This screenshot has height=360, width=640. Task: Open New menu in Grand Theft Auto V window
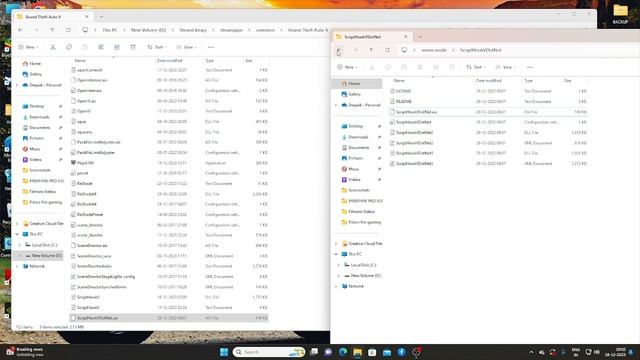[28, 47]
